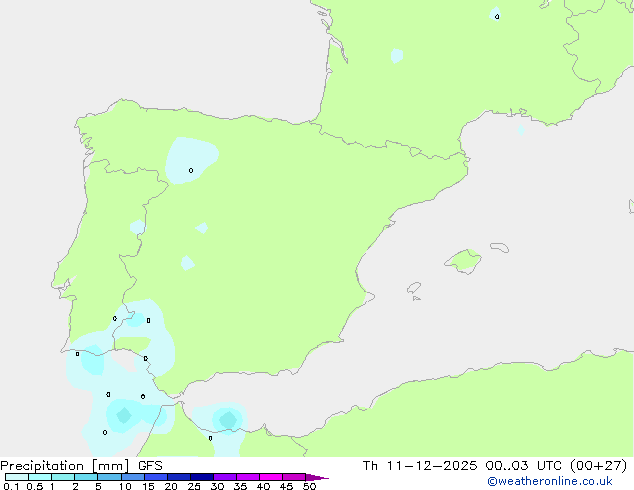Click the darker rain core off Morocco's Atlantic coast
Screen dimensions: 634x490
click(x=124, y=414)
